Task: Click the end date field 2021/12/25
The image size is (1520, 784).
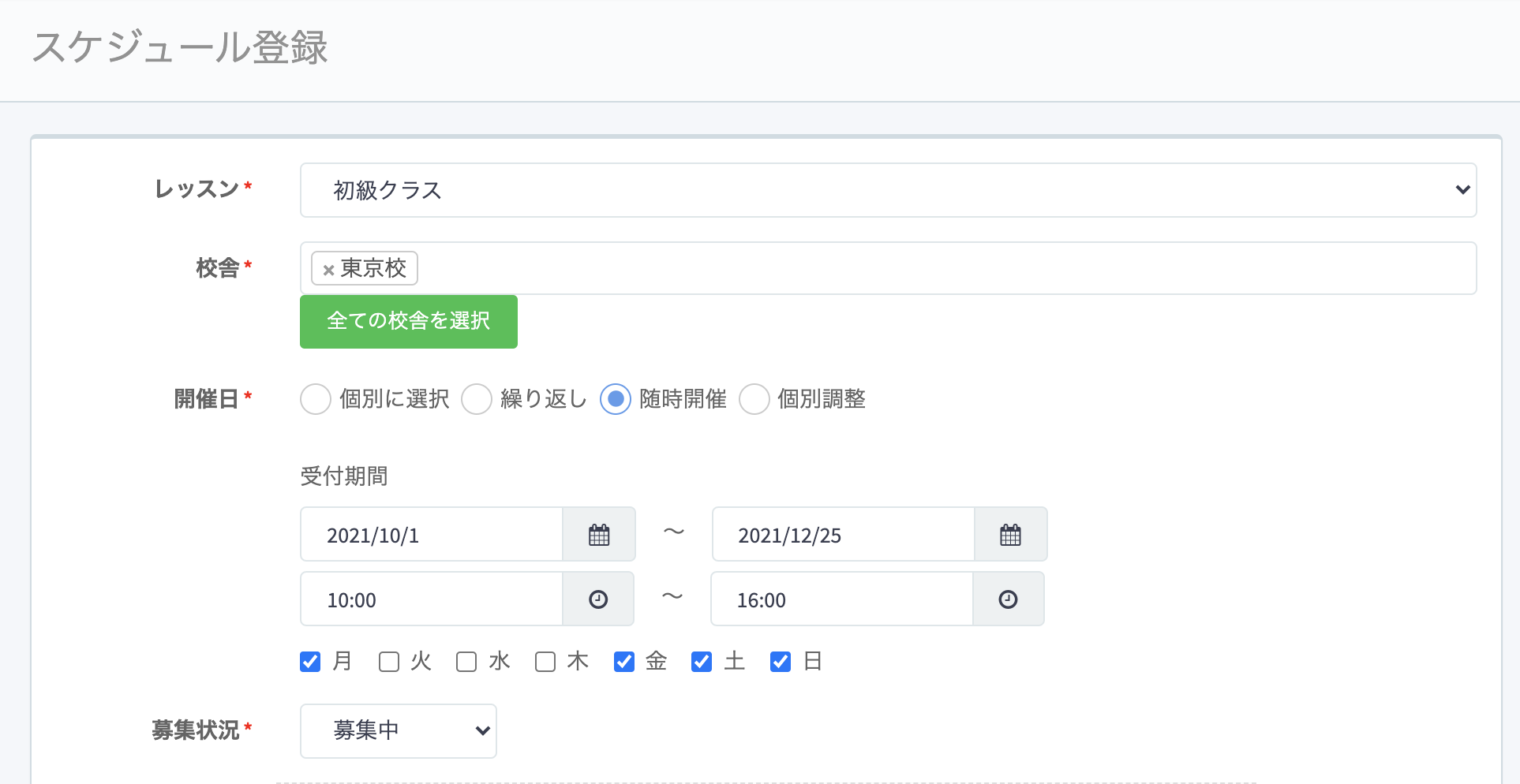Action: (843, 535)
